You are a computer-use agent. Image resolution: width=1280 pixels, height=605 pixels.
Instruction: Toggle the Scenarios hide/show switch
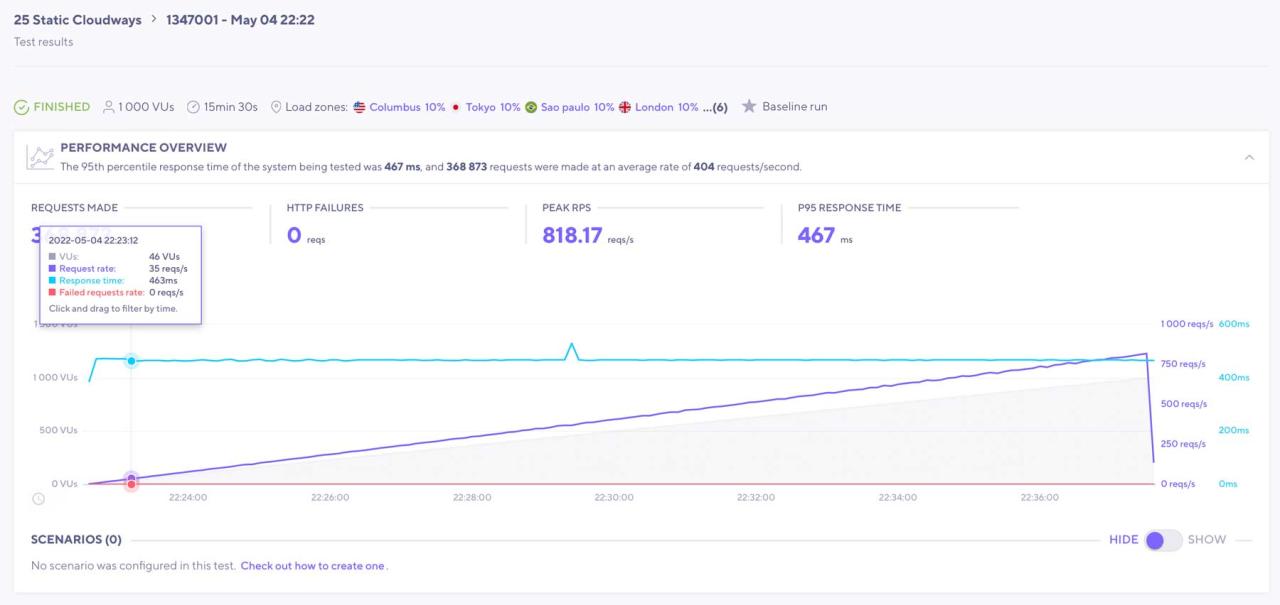1163,540
